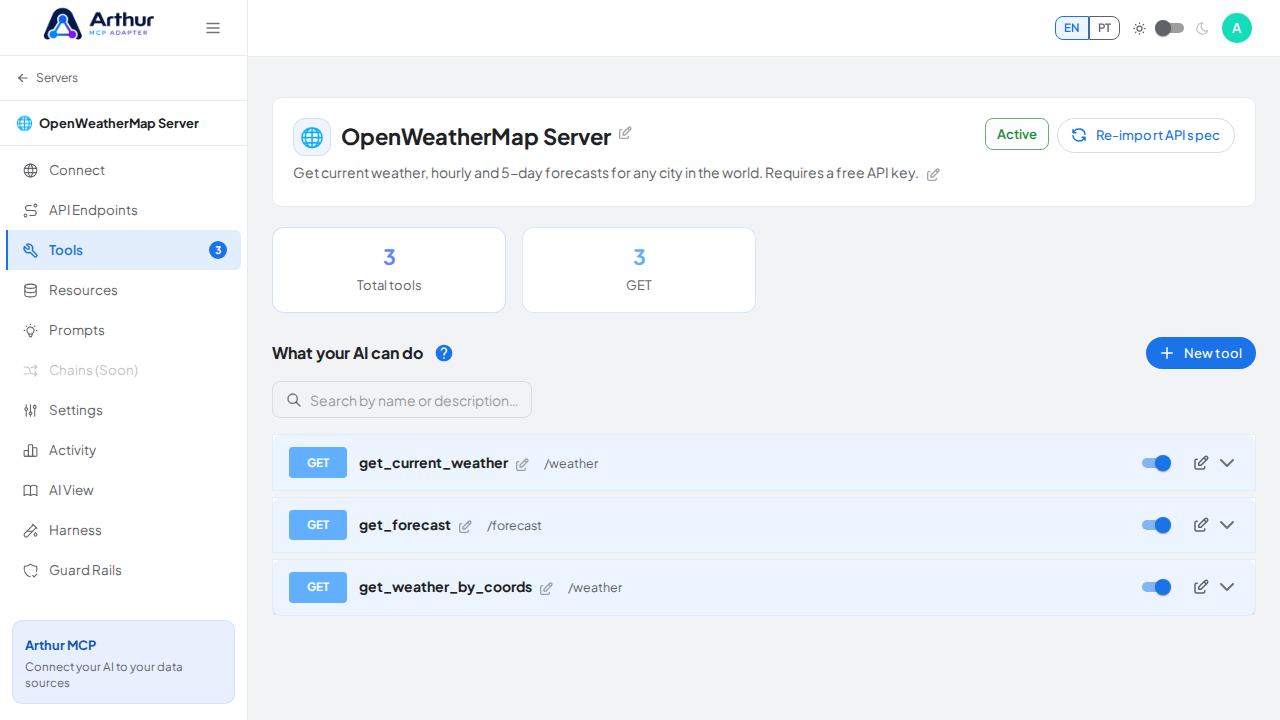Viewport: 1280px width, 720px height.
Task: Rename get_current_weather via pencil icon
Action: click(x=522, y=464)
